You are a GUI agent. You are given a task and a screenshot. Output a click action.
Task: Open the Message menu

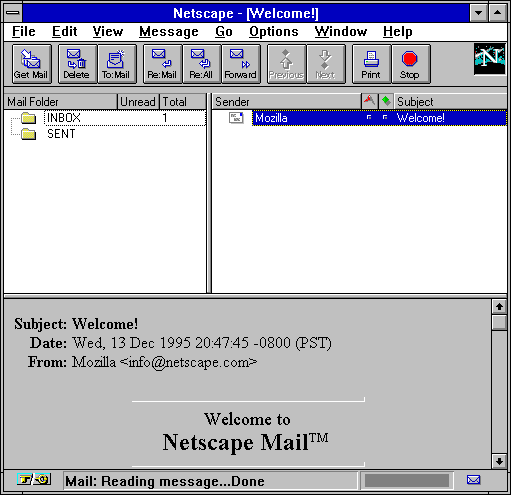click(x=169, y=32)
